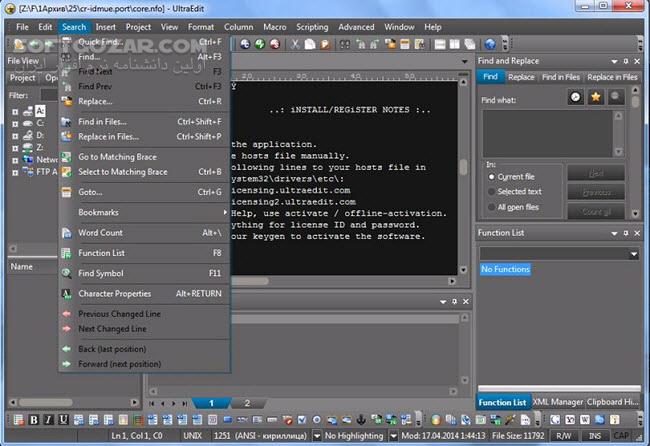Open the Project tab in File View
The image size is (650, 446).
(x=23, y=78)
